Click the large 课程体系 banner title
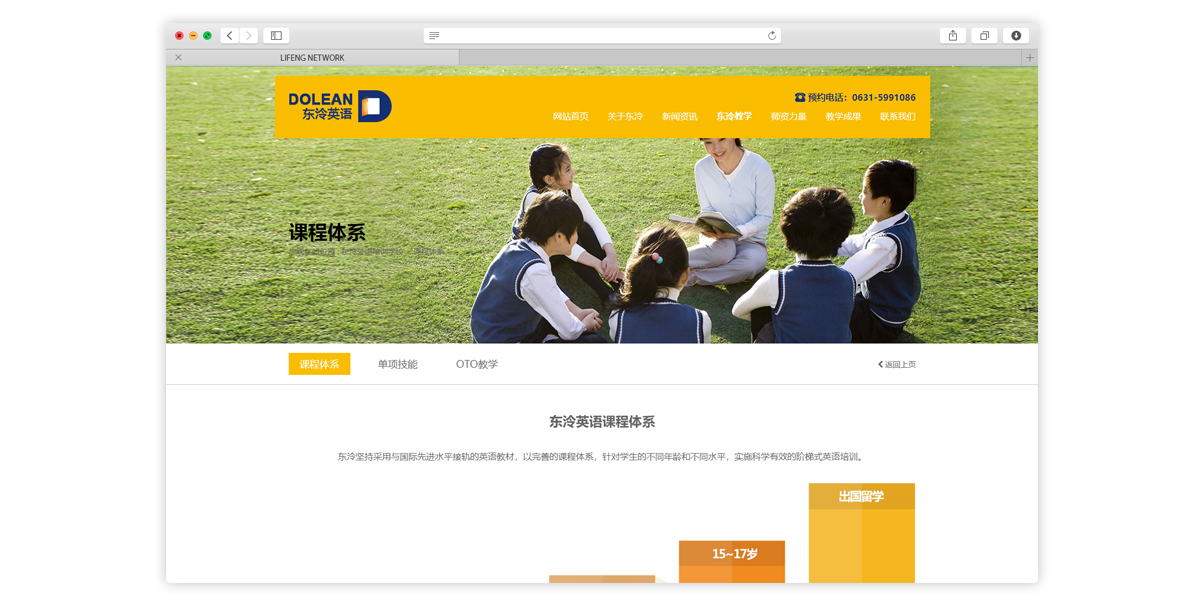 [327, 233]
